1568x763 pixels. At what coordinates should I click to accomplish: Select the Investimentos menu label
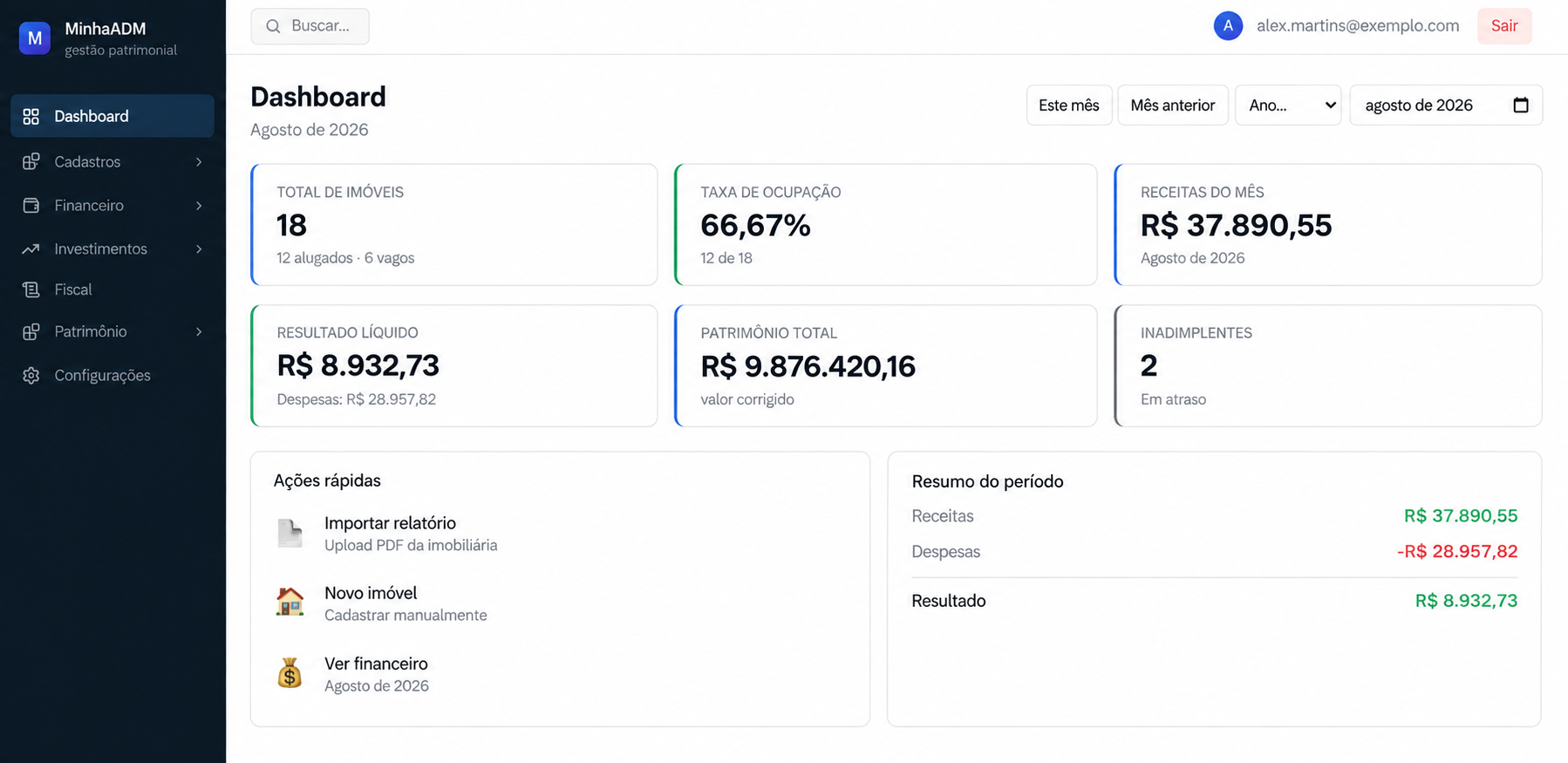(101, 249)
